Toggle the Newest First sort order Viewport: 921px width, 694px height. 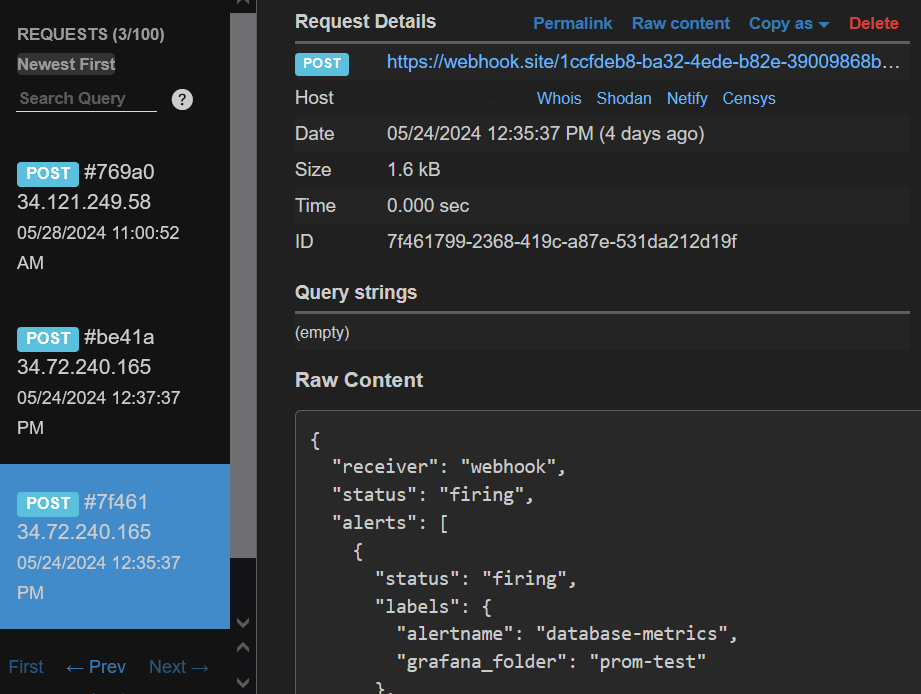pos(66,64)
